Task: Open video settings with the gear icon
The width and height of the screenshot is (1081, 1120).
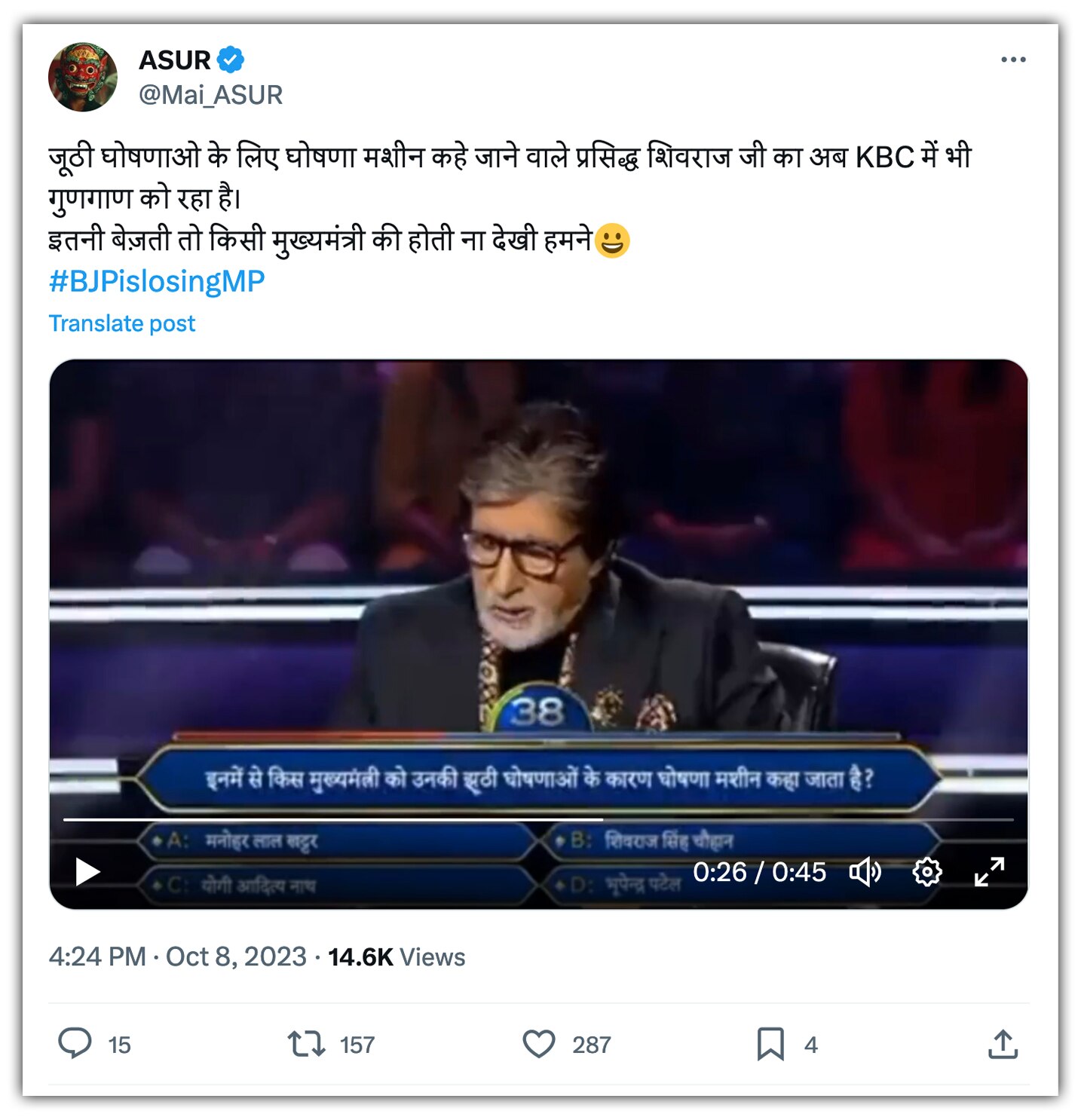Action: (926, 871)
